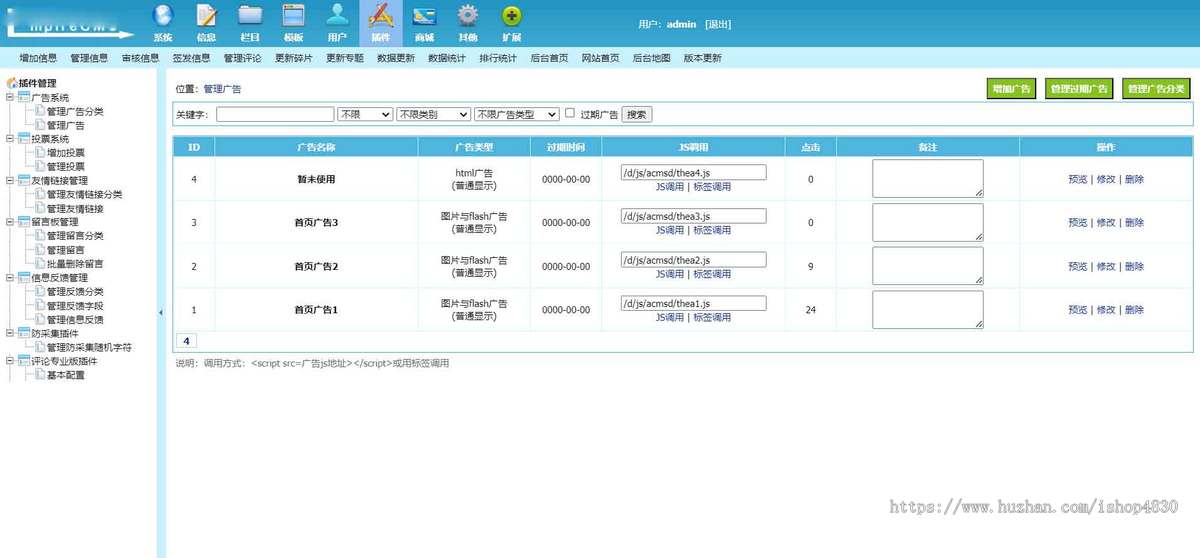This screenshot has height=558, width=1200.
Task: Click page icon beside 管理留言
Action: tap(40, 250)
